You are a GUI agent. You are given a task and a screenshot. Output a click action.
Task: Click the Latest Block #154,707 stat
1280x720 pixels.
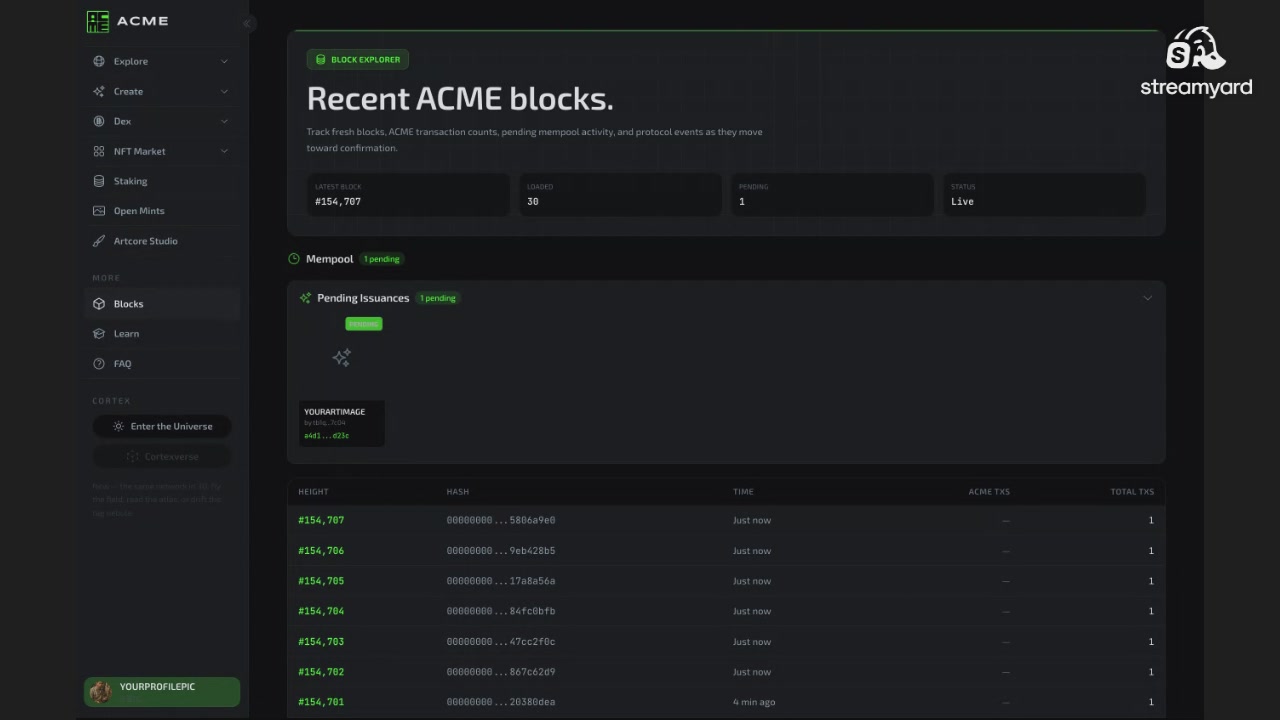(408, 195)
